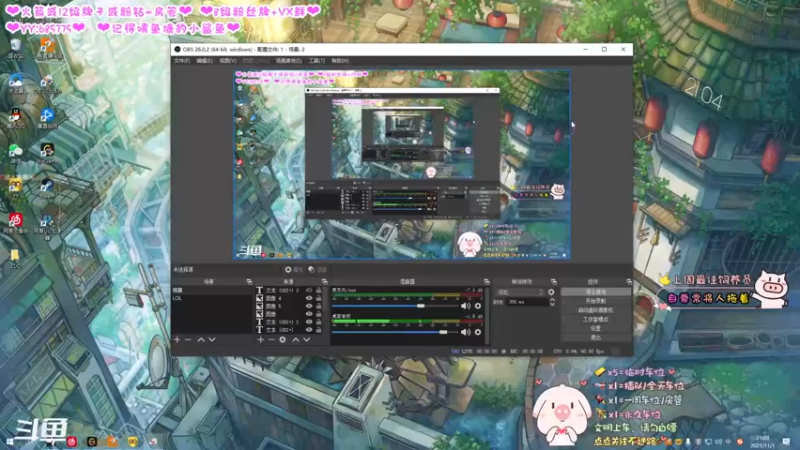The image size is (800, 450).
Task: Move scene down with the down arrow under the 场景 list
Action: [212, 339]
